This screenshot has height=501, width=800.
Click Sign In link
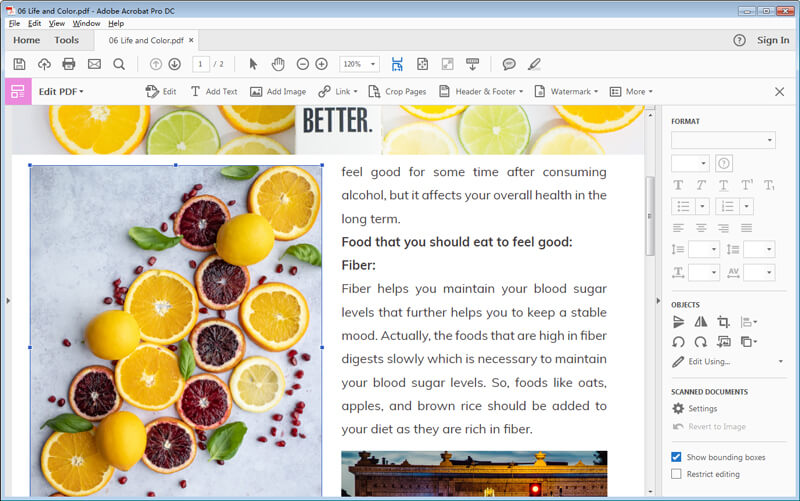[x=773, y=40]
